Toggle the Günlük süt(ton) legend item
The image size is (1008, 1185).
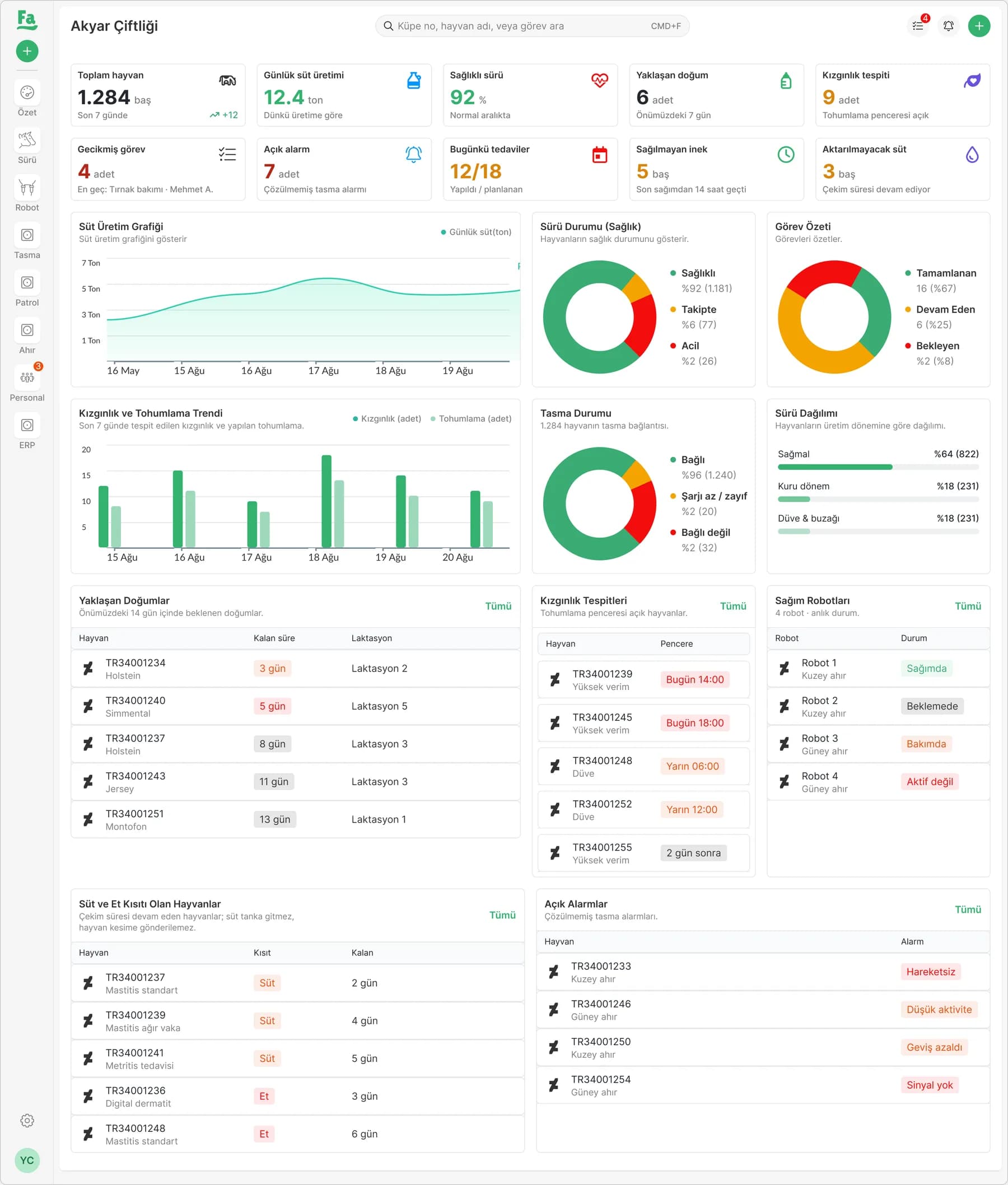tap(476, 232)
